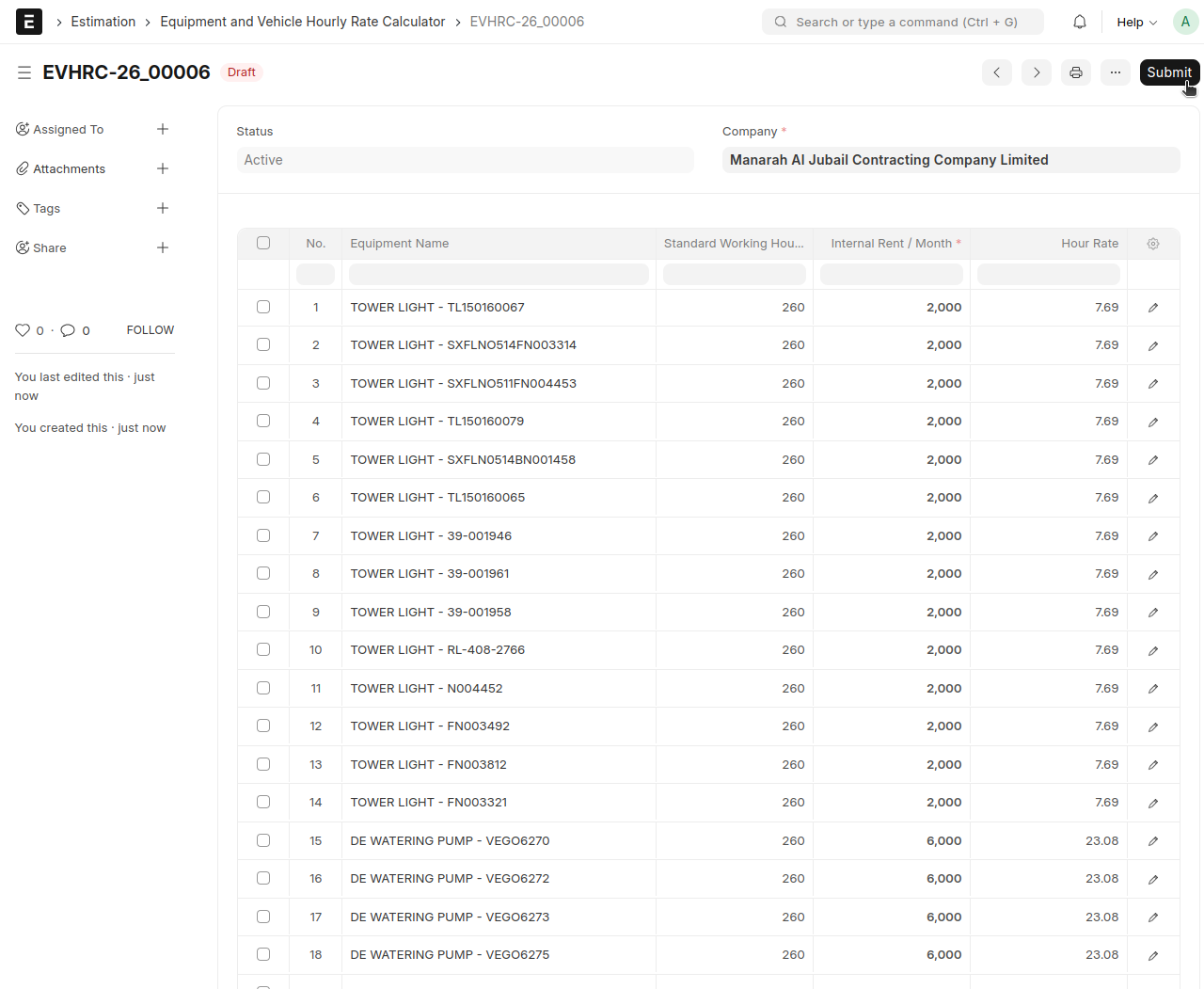Print this document via printer icon
The image size is (1204, 989).
coord(1076,72)
